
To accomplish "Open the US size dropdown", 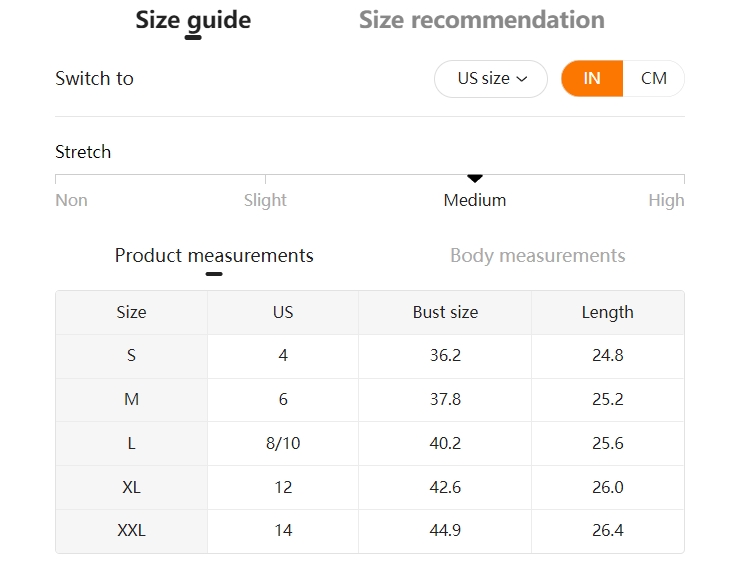I will pyautogui.click(x=491, y=78).
